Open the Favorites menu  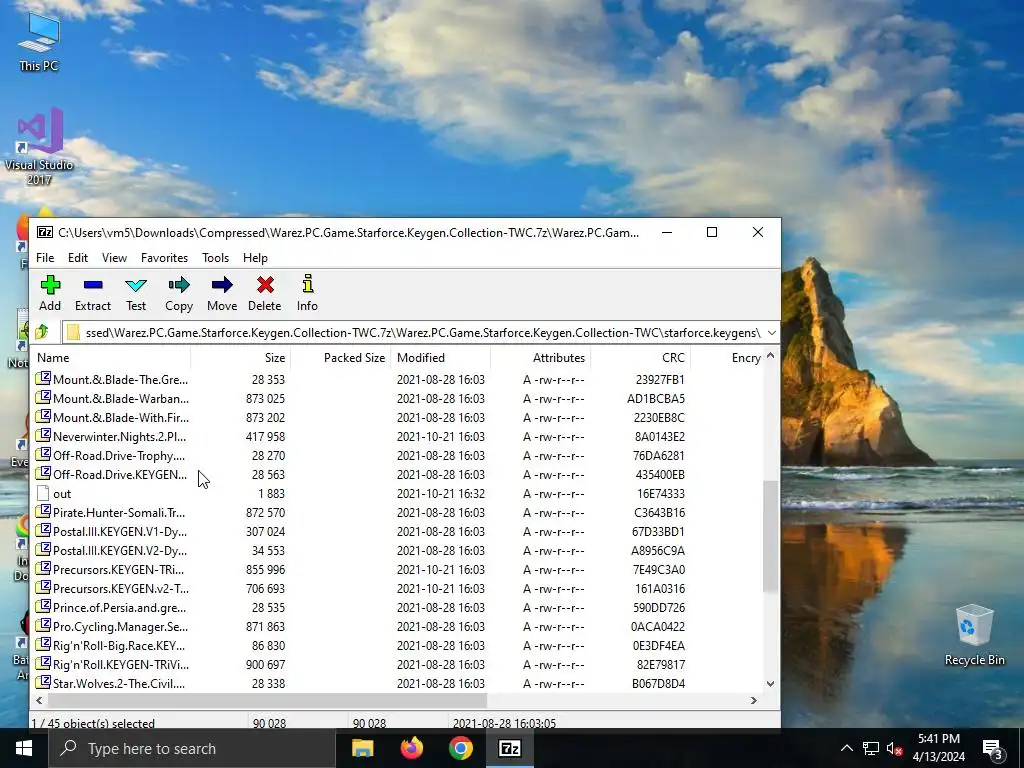pos(165,258)
